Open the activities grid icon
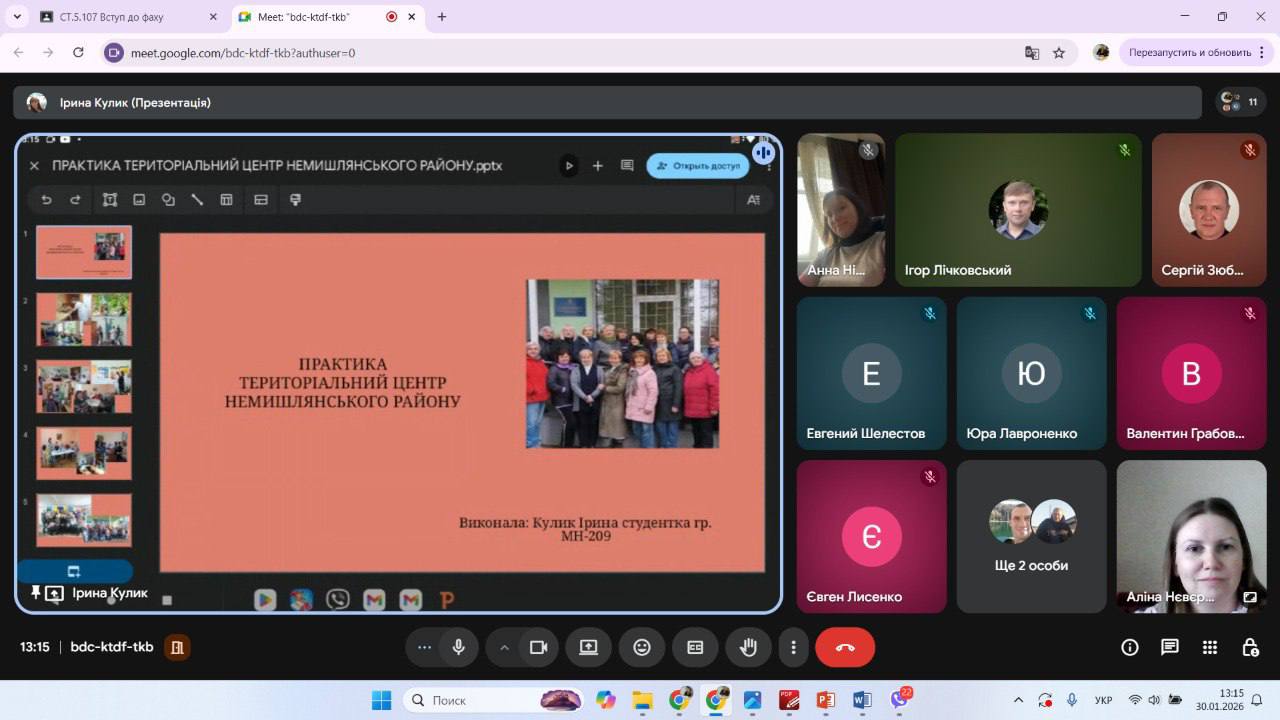Screen dimensions: 1280x720 coord(1210,647)
